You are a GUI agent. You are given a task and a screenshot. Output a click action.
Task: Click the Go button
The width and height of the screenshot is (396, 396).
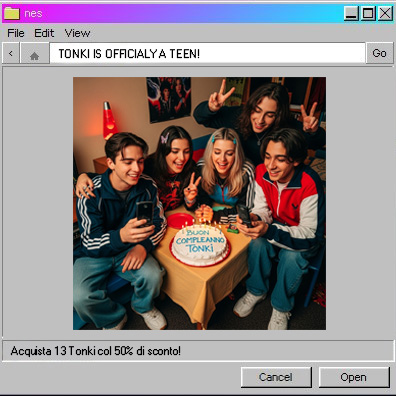click(x=379, y=53)
